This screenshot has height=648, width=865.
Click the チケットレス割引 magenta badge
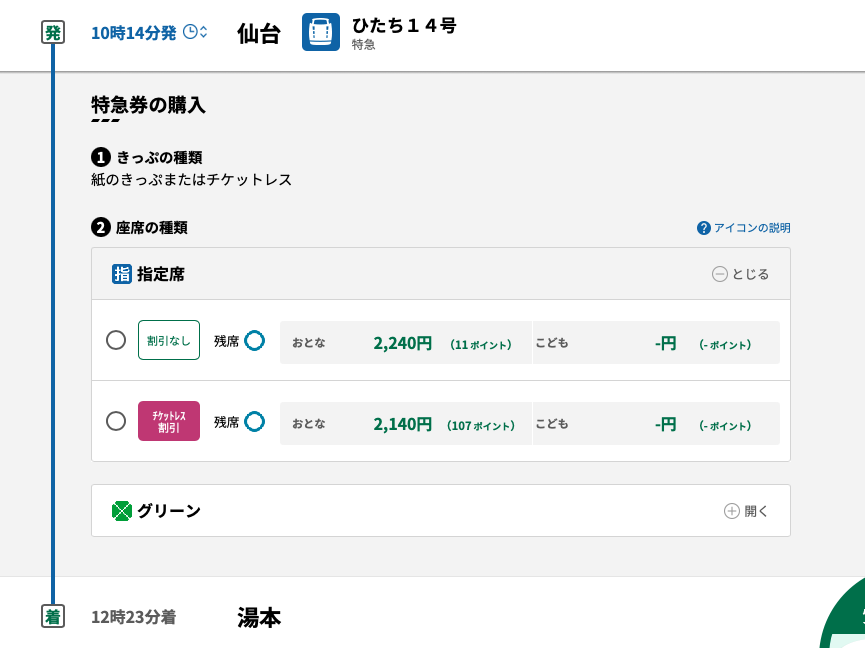pyautogui.click(x=169, y=421)
